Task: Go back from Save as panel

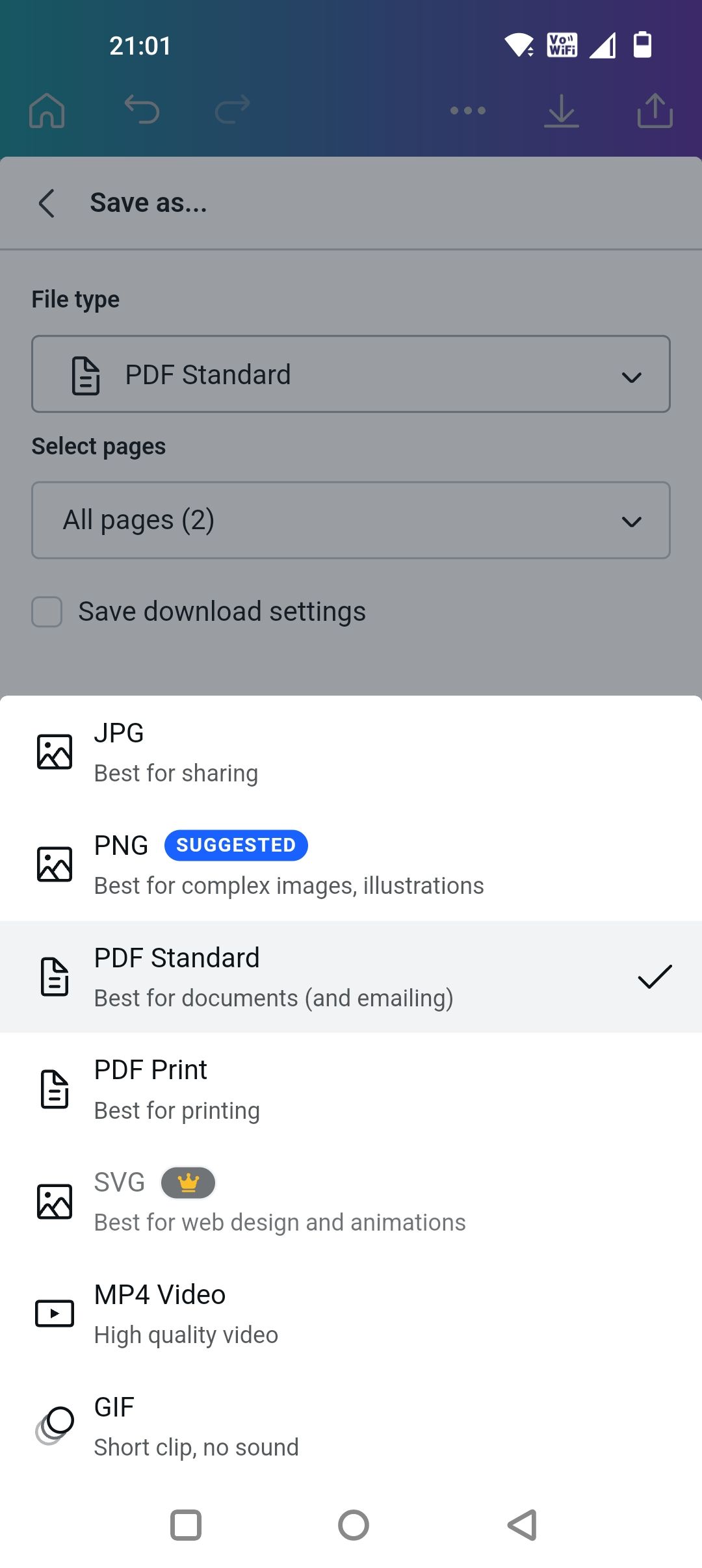Action: click(47, 203)
